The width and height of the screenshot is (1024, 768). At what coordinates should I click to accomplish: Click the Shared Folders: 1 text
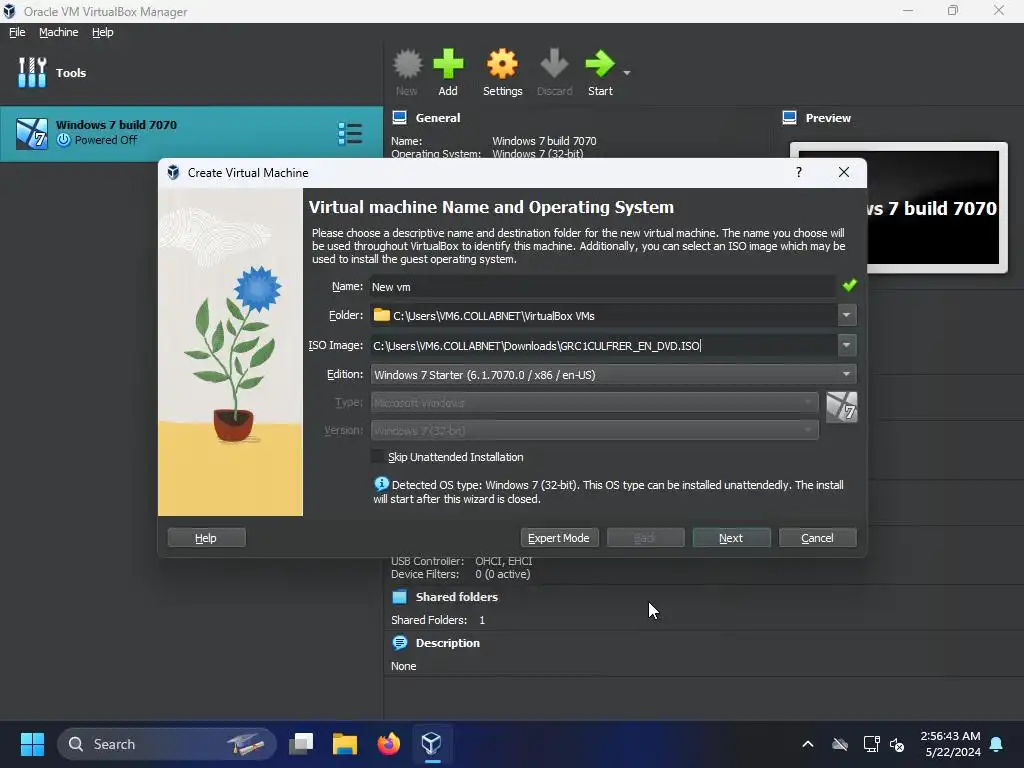click(438, 620)
